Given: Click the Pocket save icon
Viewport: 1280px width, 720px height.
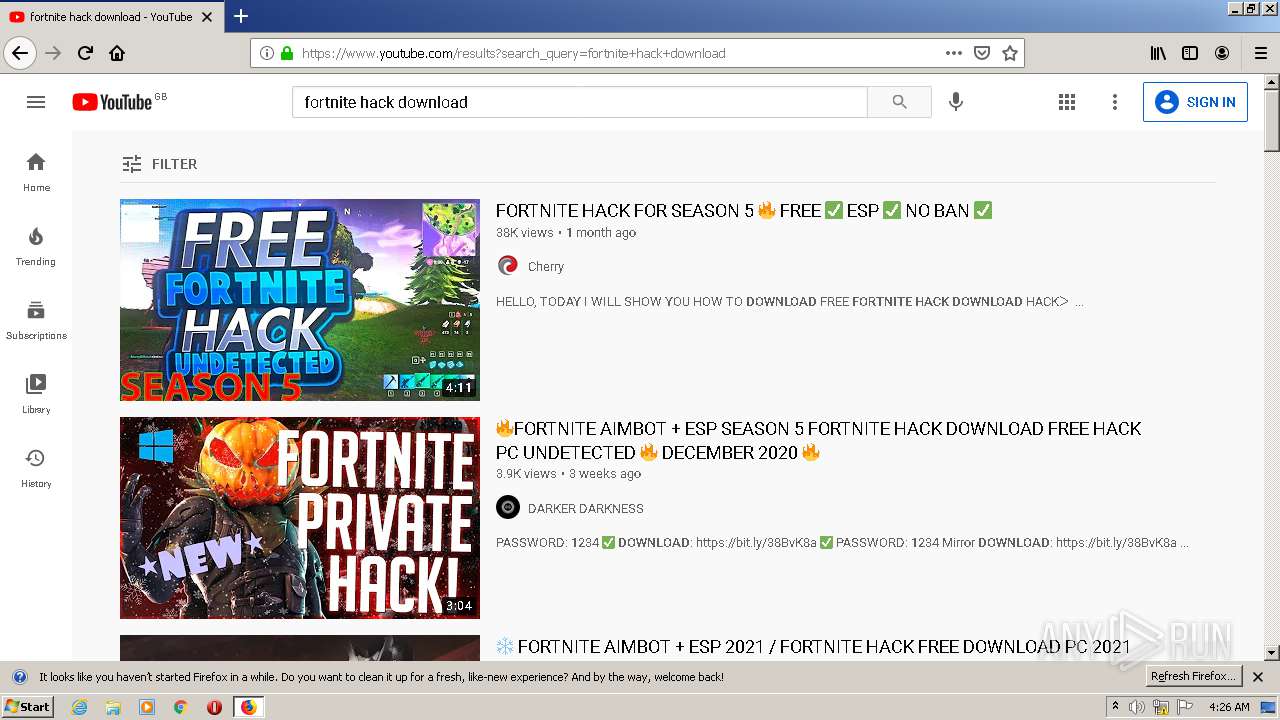Looking at the screenshot, I should (982, 53).
